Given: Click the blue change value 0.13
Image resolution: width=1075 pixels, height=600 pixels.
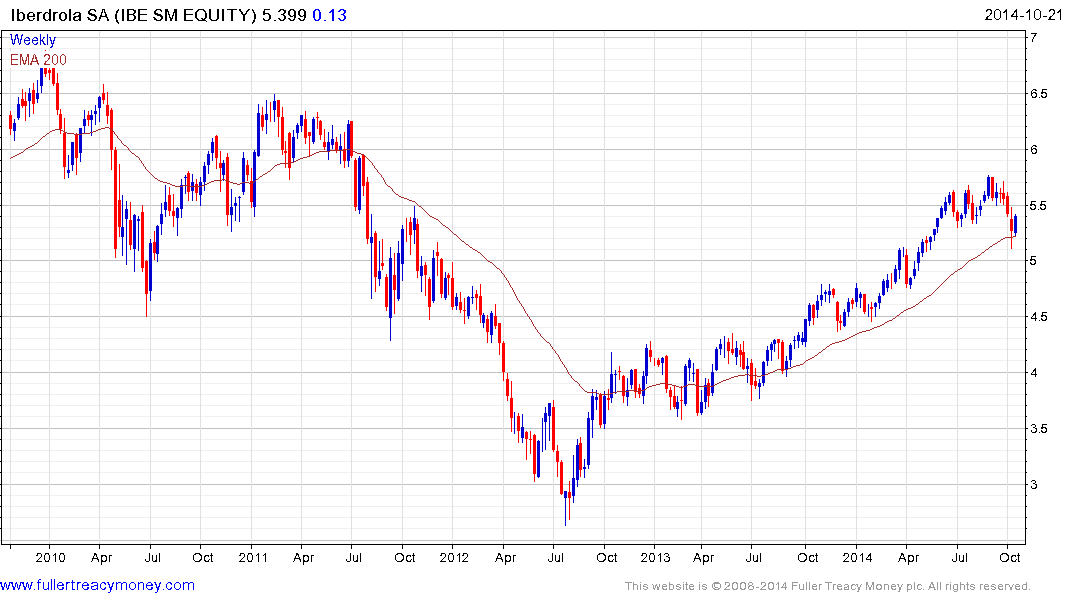Looking at the screenshot, I should (330, 15).
